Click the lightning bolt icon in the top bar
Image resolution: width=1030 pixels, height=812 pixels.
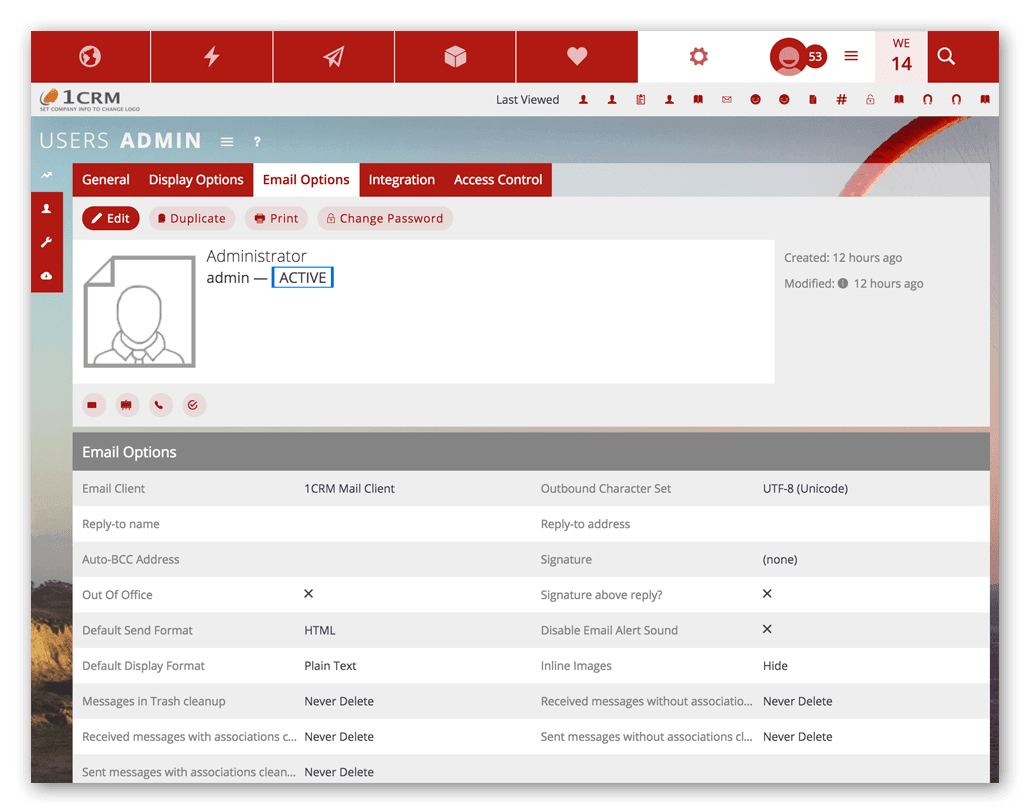(211, 57)
